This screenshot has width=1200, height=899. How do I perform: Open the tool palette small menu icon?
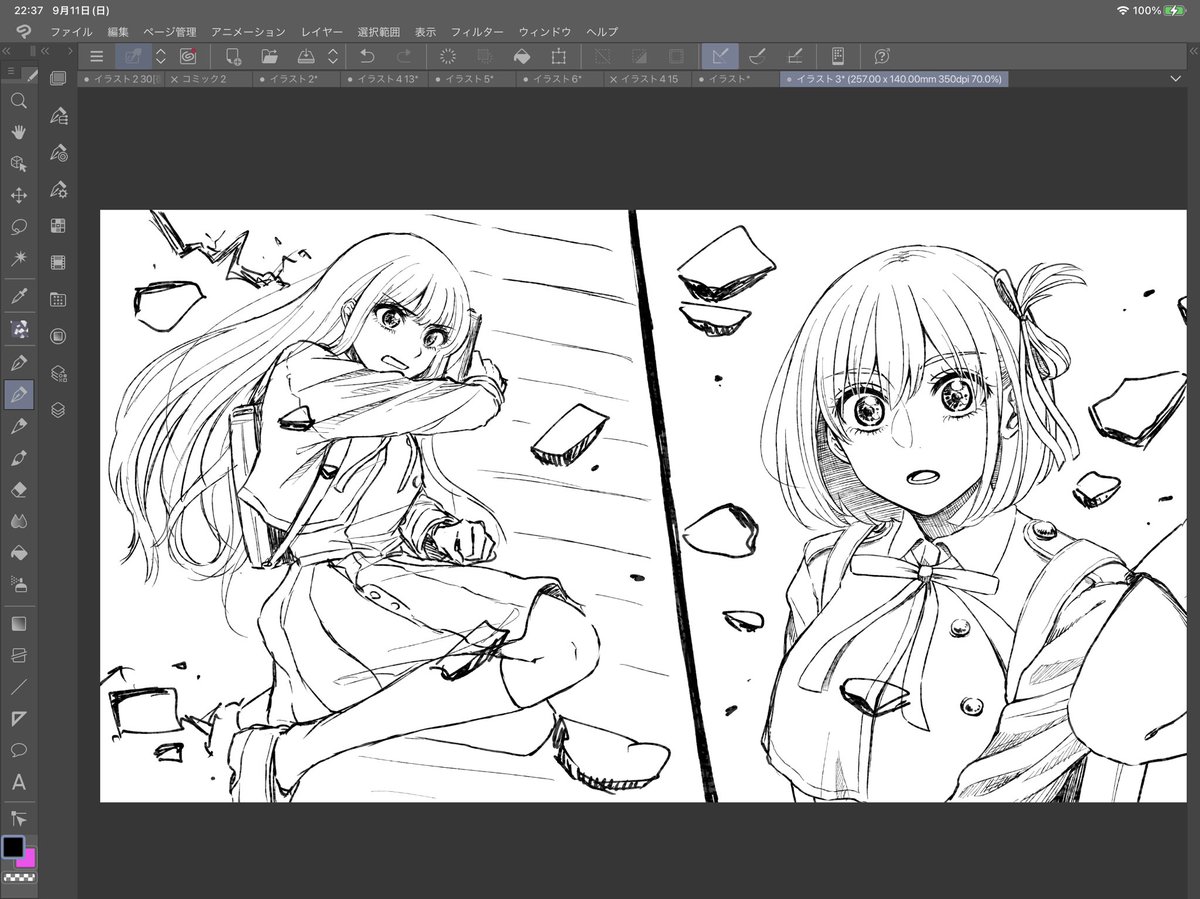pyautogui.click(x=11, y=72)
